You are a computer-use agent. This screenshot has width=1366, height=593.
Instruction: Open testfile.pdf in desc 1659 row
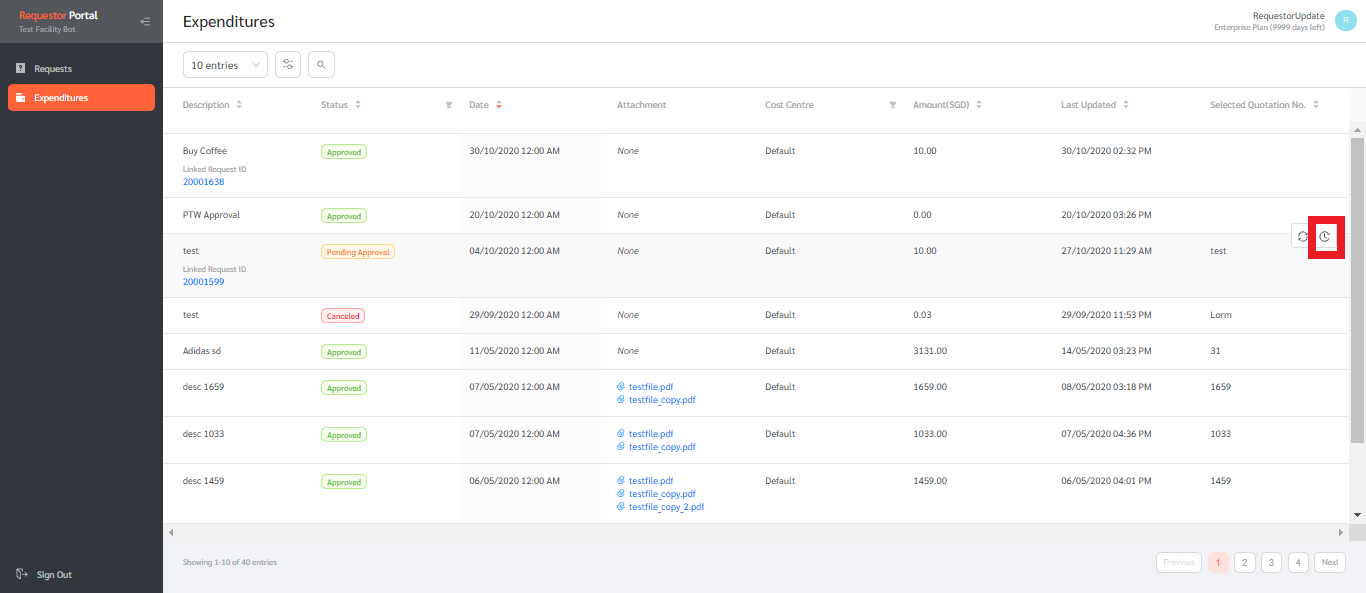point(651,387)
